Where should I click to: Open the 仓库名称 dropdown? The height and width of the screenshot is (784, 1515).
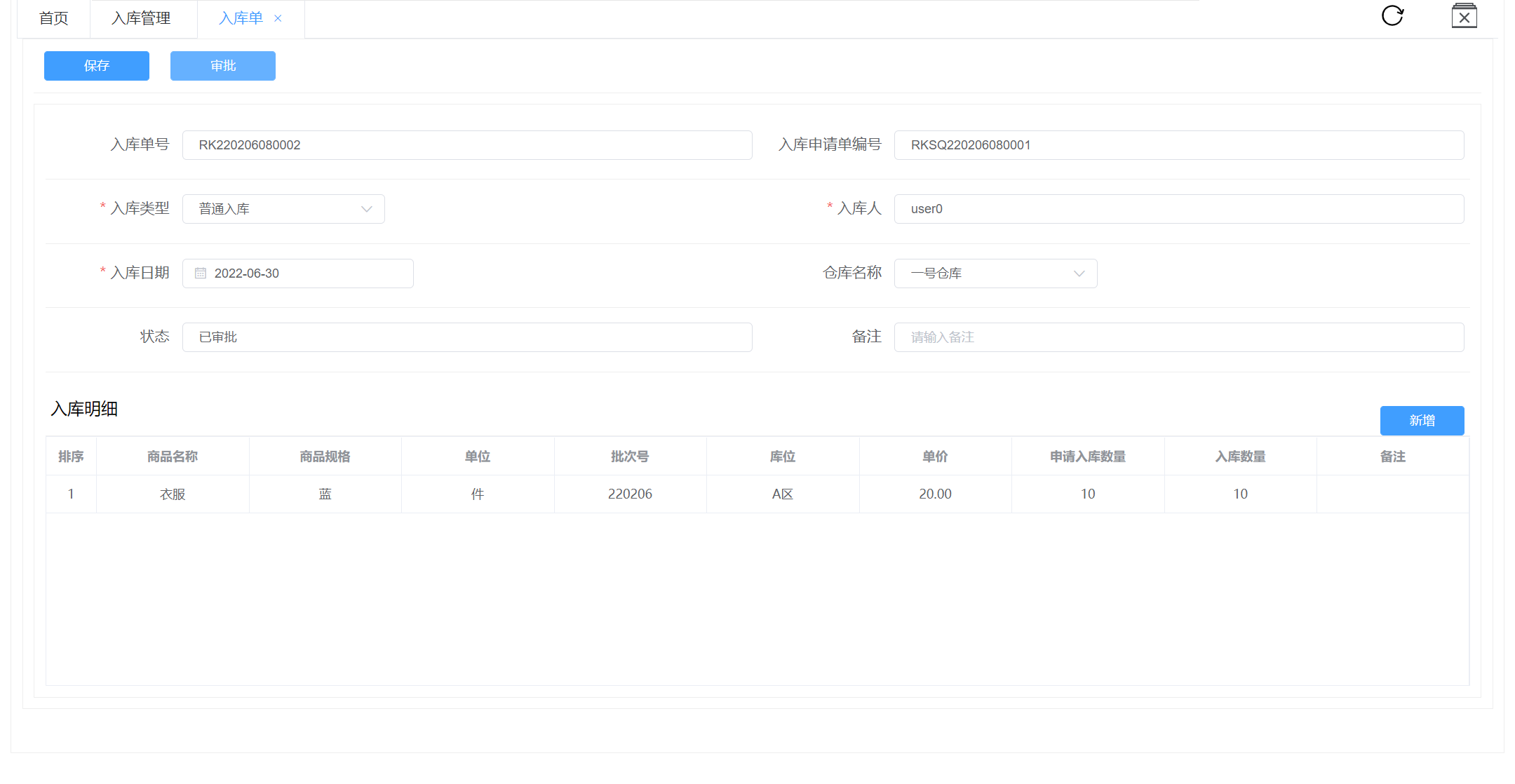point(995,273)
